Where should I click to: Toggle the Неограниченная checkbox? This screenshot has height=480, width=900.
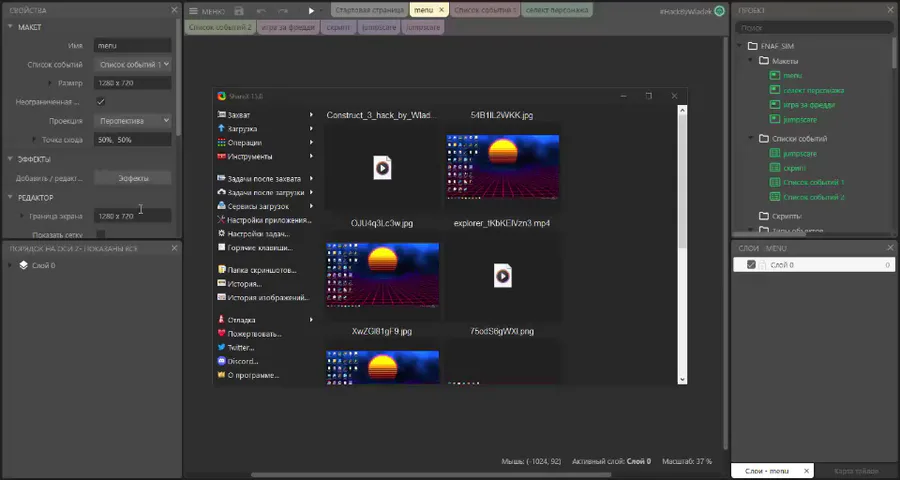pyautogui.click(x=100, y=102)
